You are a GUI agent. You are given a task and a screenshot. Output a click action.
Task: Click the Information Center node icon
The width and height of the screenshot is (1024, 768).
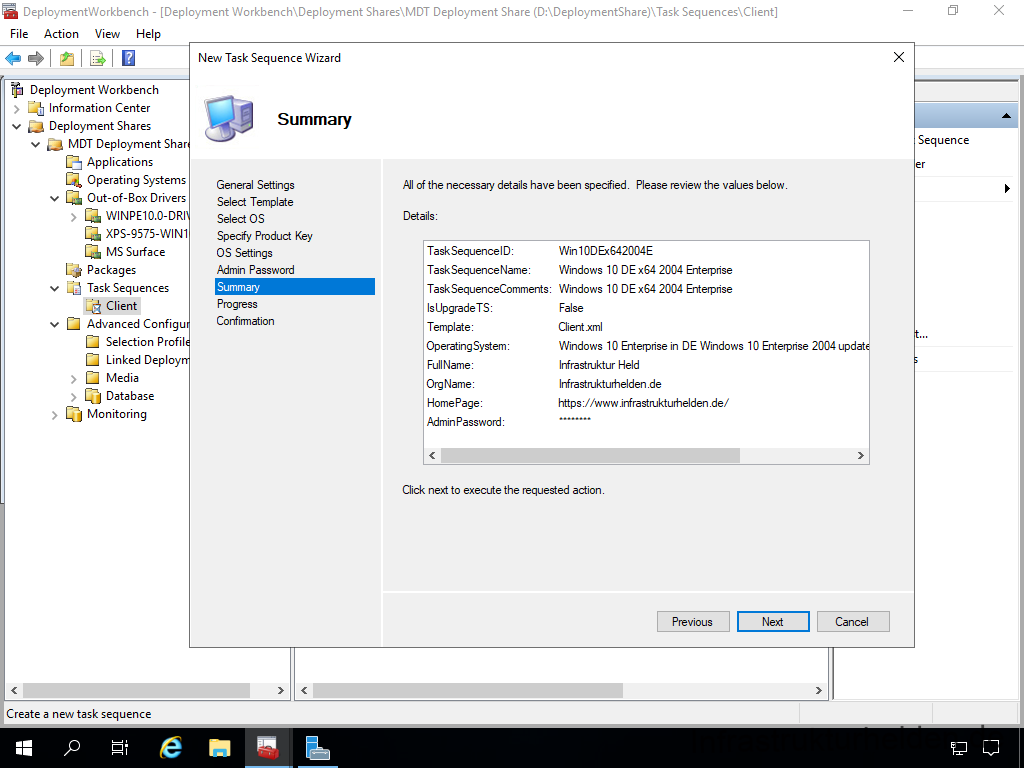(x=37, y=108)
